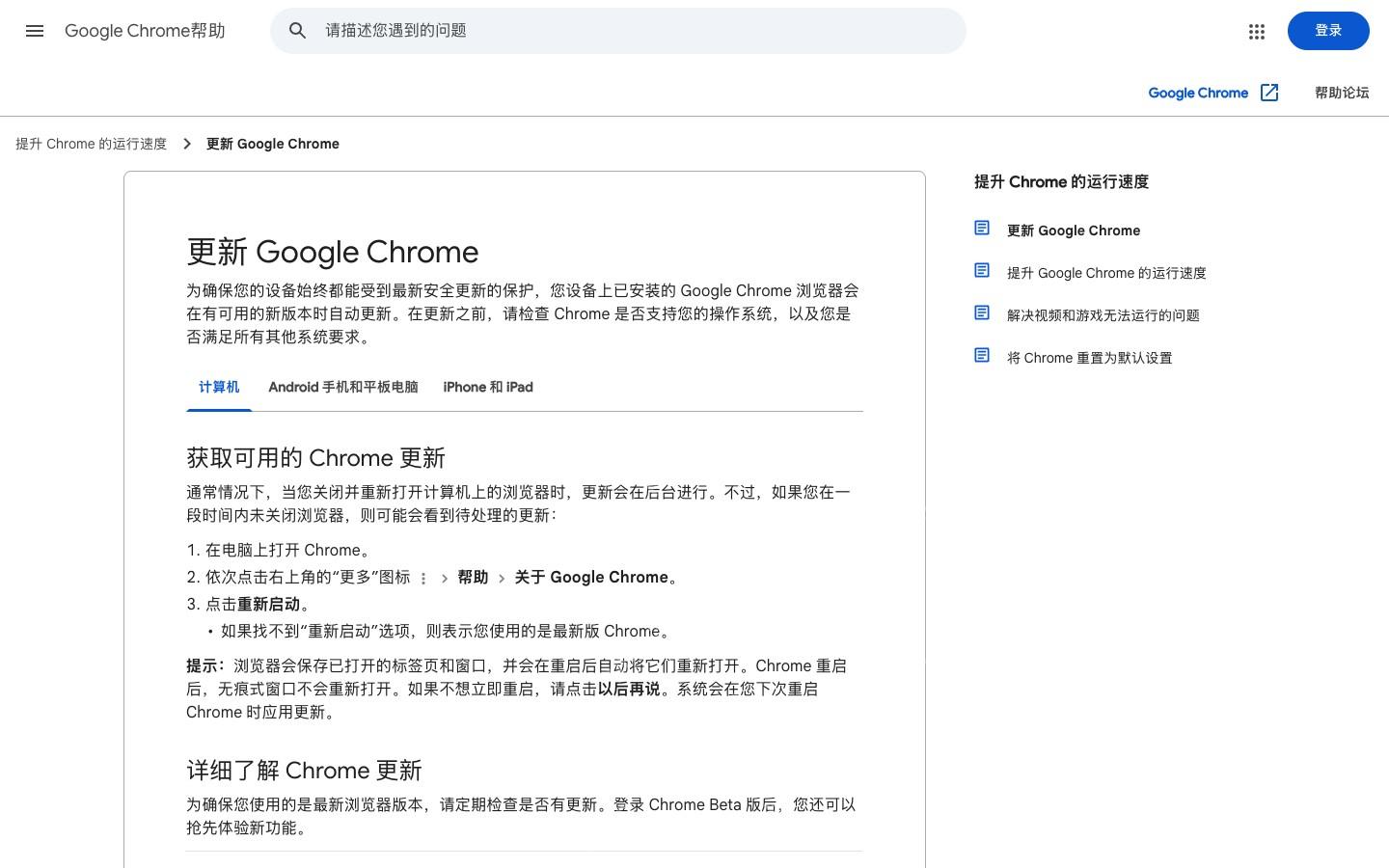Click step 1 在电脑上打开 Chrome

pos(286,551)
